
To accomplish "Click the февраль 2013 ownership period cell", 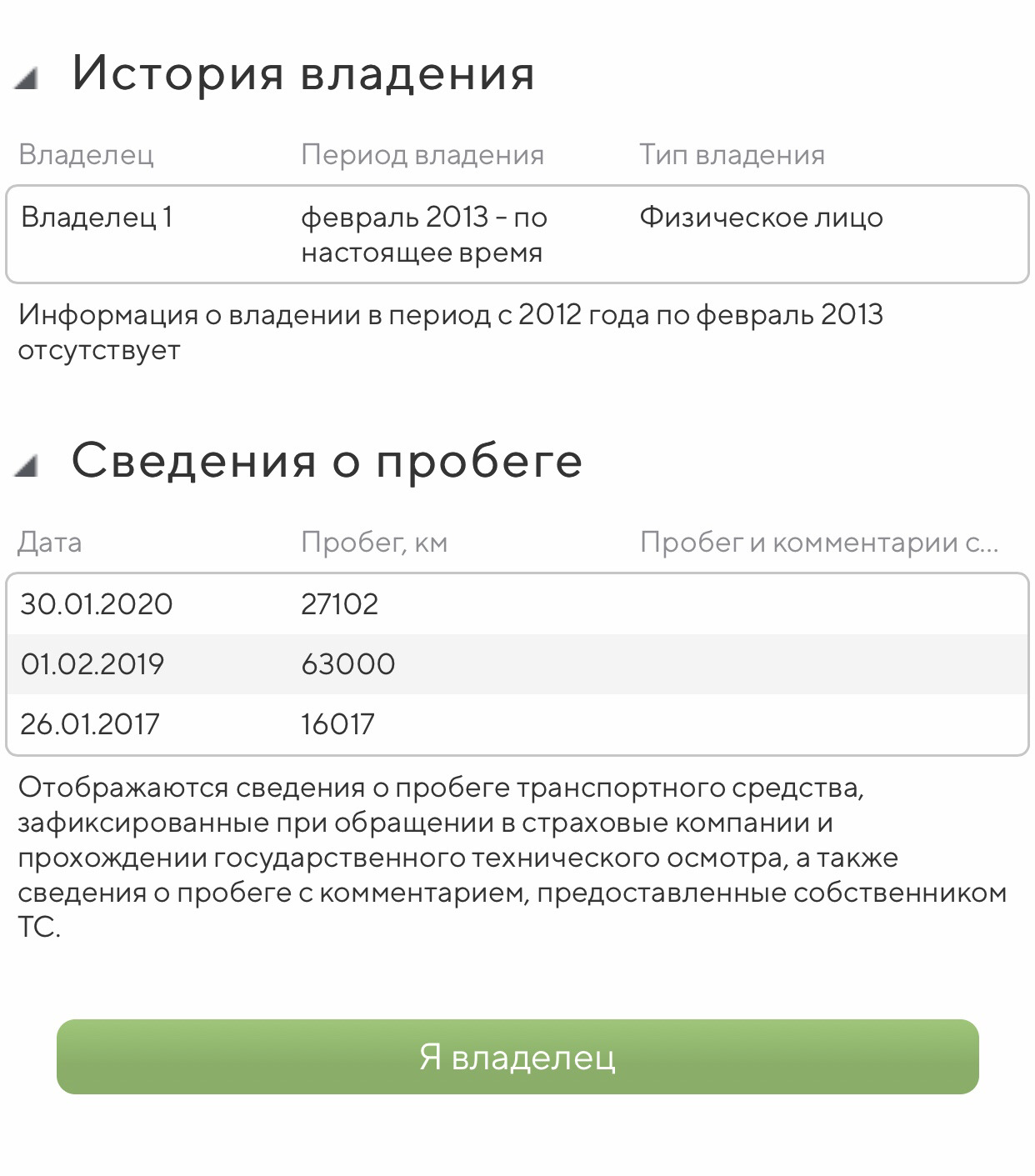I will [423, 234].
